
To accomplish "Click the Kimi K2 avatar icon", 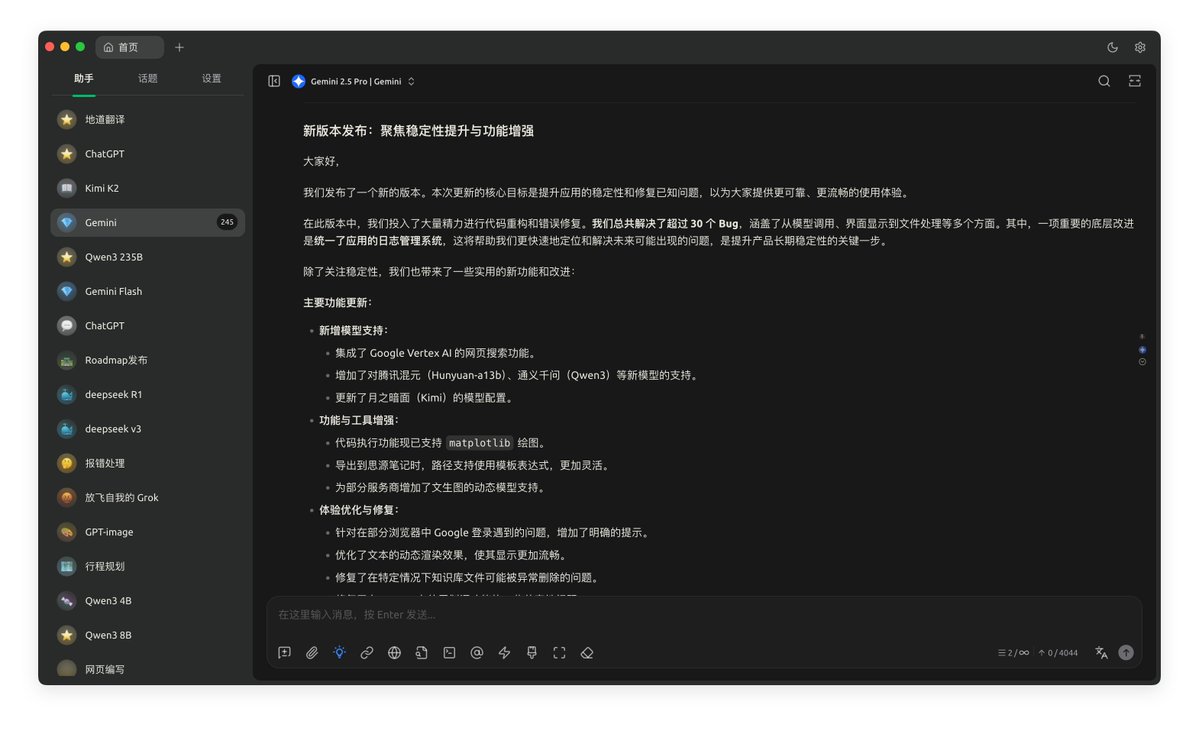I will point(67,188).
